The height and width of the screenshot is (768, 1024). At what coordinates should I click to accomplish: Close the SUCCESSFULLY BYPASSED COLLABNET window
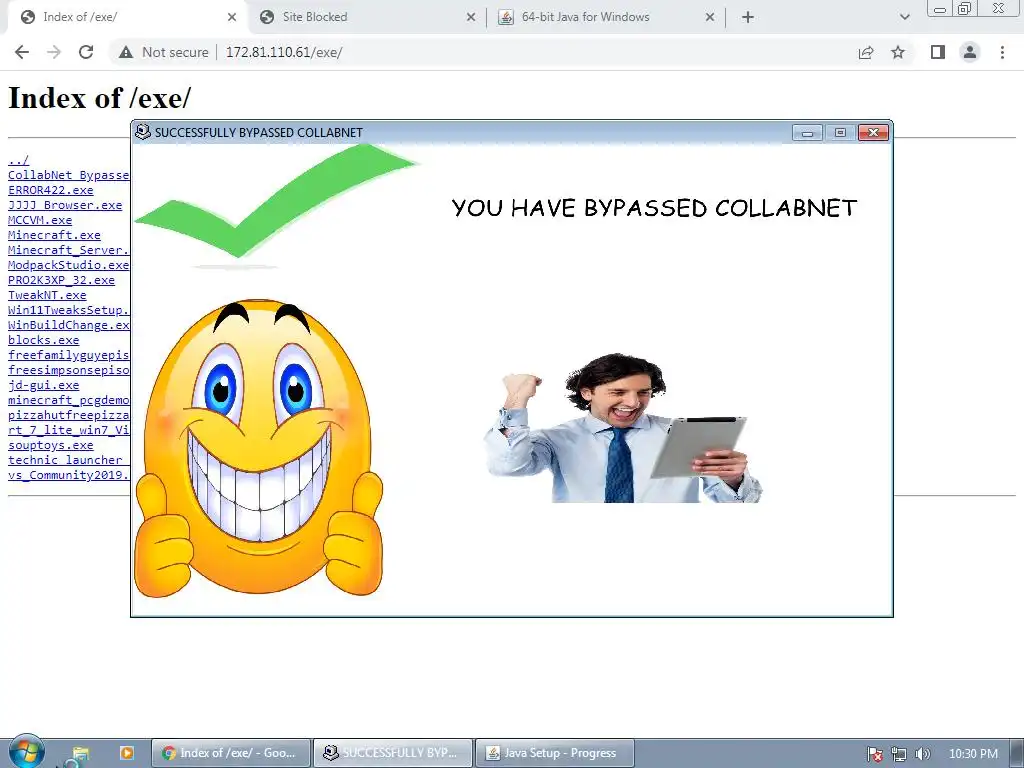pyautogui.click(x=873, y=133)
